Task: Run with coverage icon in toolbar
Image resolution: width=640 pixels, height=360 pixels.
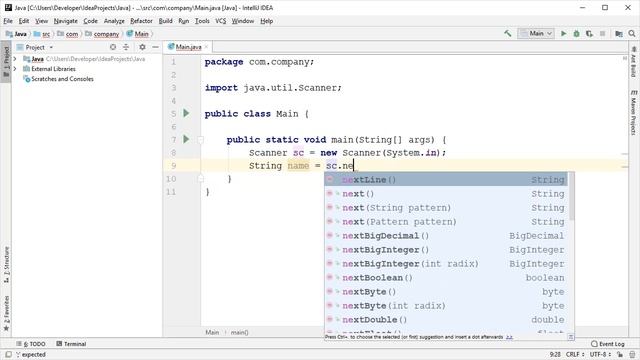Action: click(x=589, y=33)
